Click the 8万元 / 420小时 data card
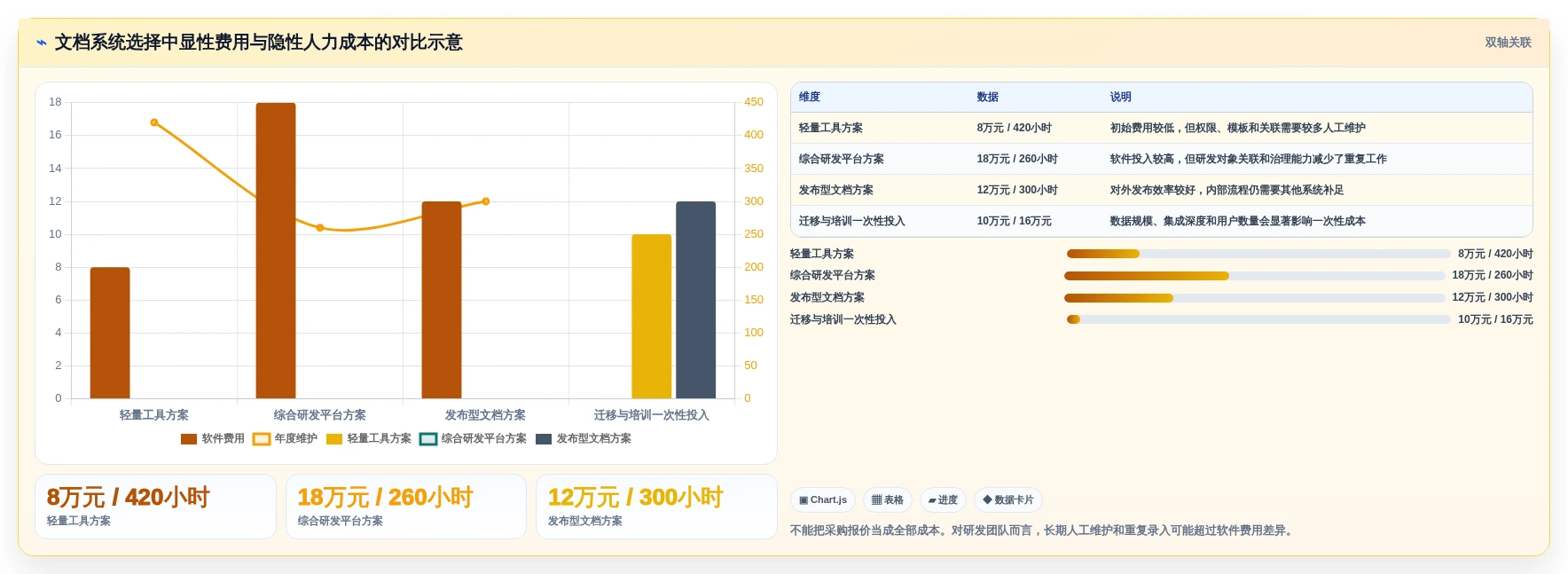This screenshot has width=1568, height=574. click(155, 507)
